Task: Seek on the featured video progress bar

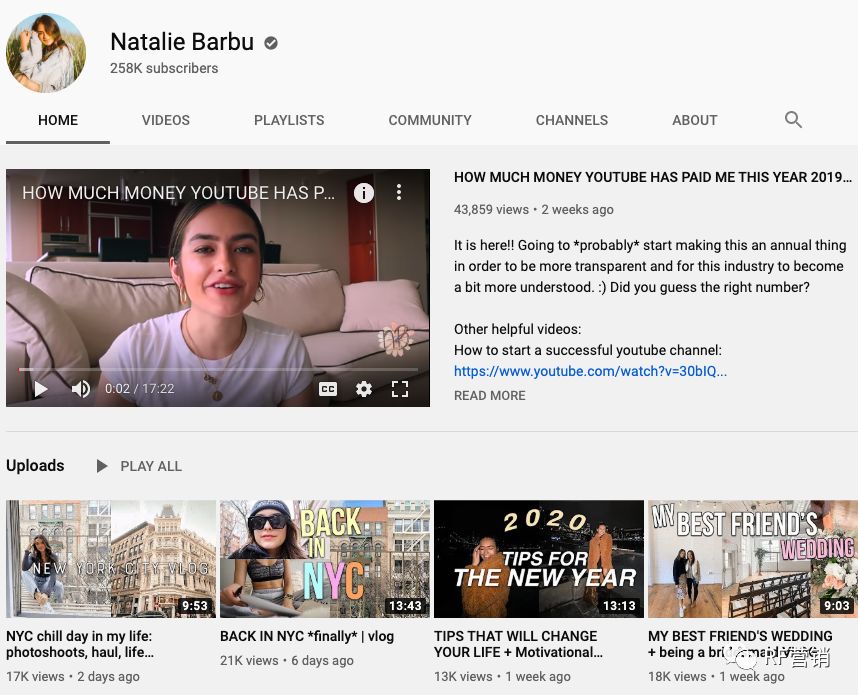Action: click(218, 370)
